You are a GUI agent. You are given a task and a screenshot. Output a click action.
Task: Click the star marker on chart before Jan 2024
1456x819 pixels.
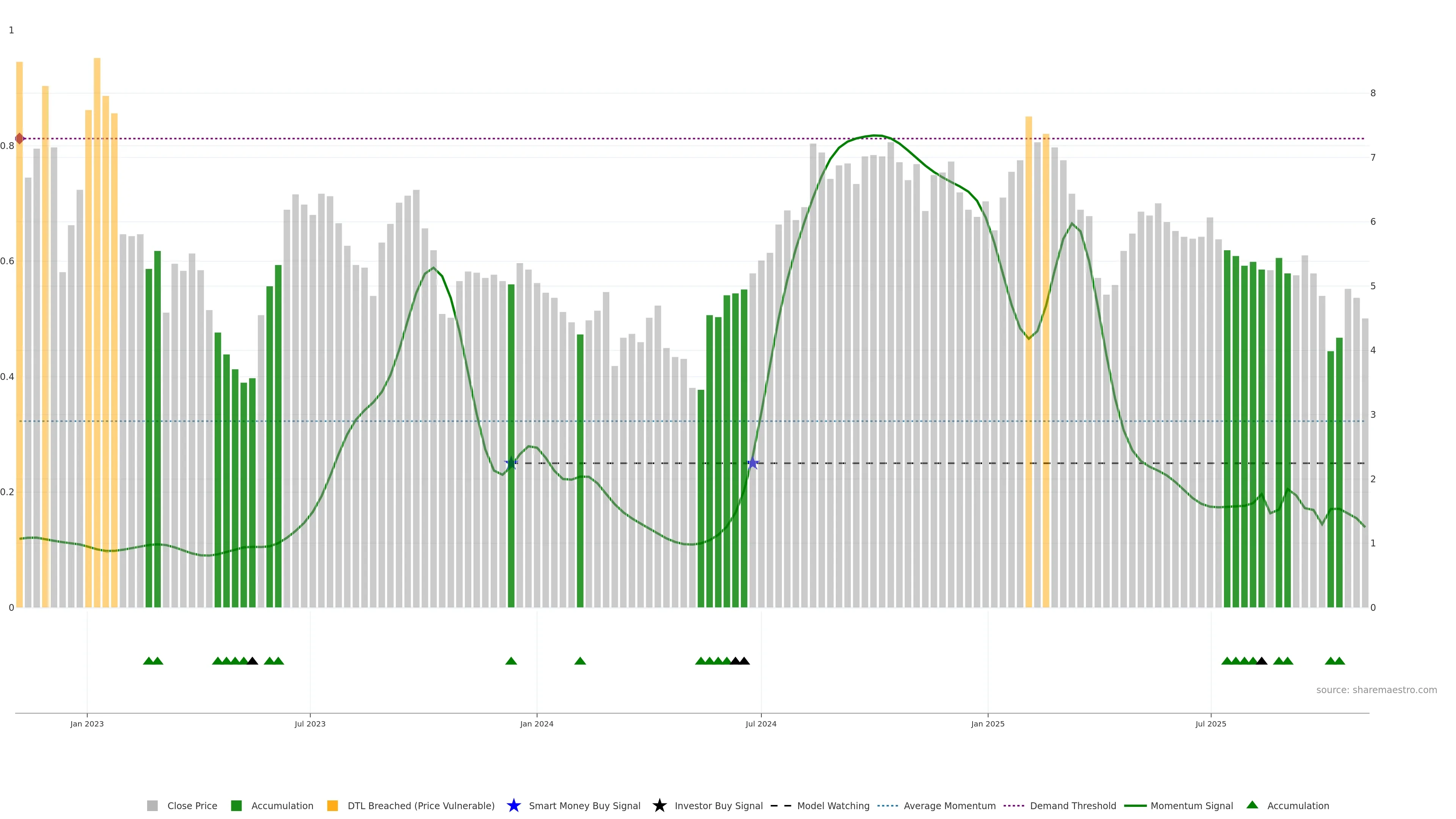[511, 463]
